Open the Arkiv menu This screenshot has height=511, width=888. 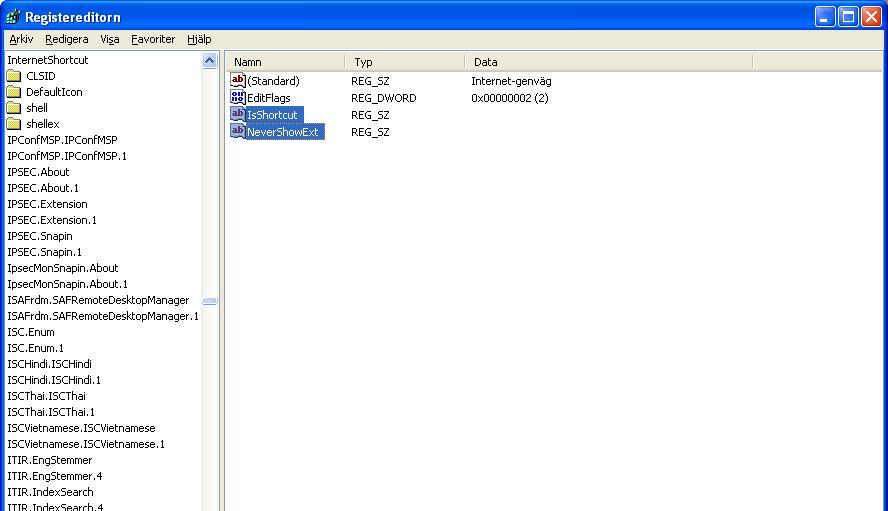coord(22,39)
